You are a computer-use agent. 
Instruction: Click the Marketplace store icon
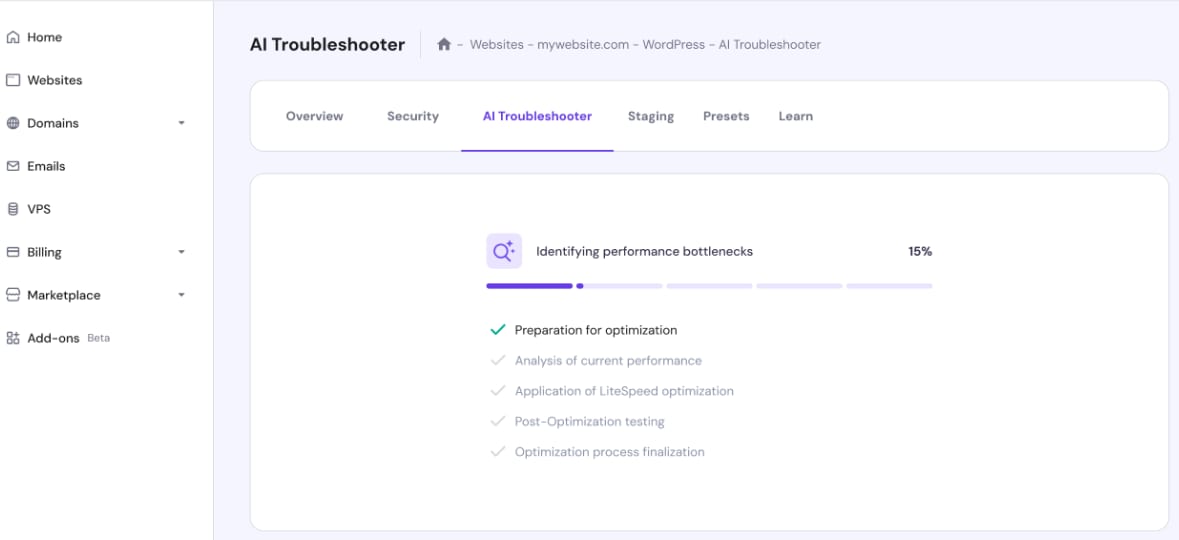pyautogui.click(x=13, y=296)
